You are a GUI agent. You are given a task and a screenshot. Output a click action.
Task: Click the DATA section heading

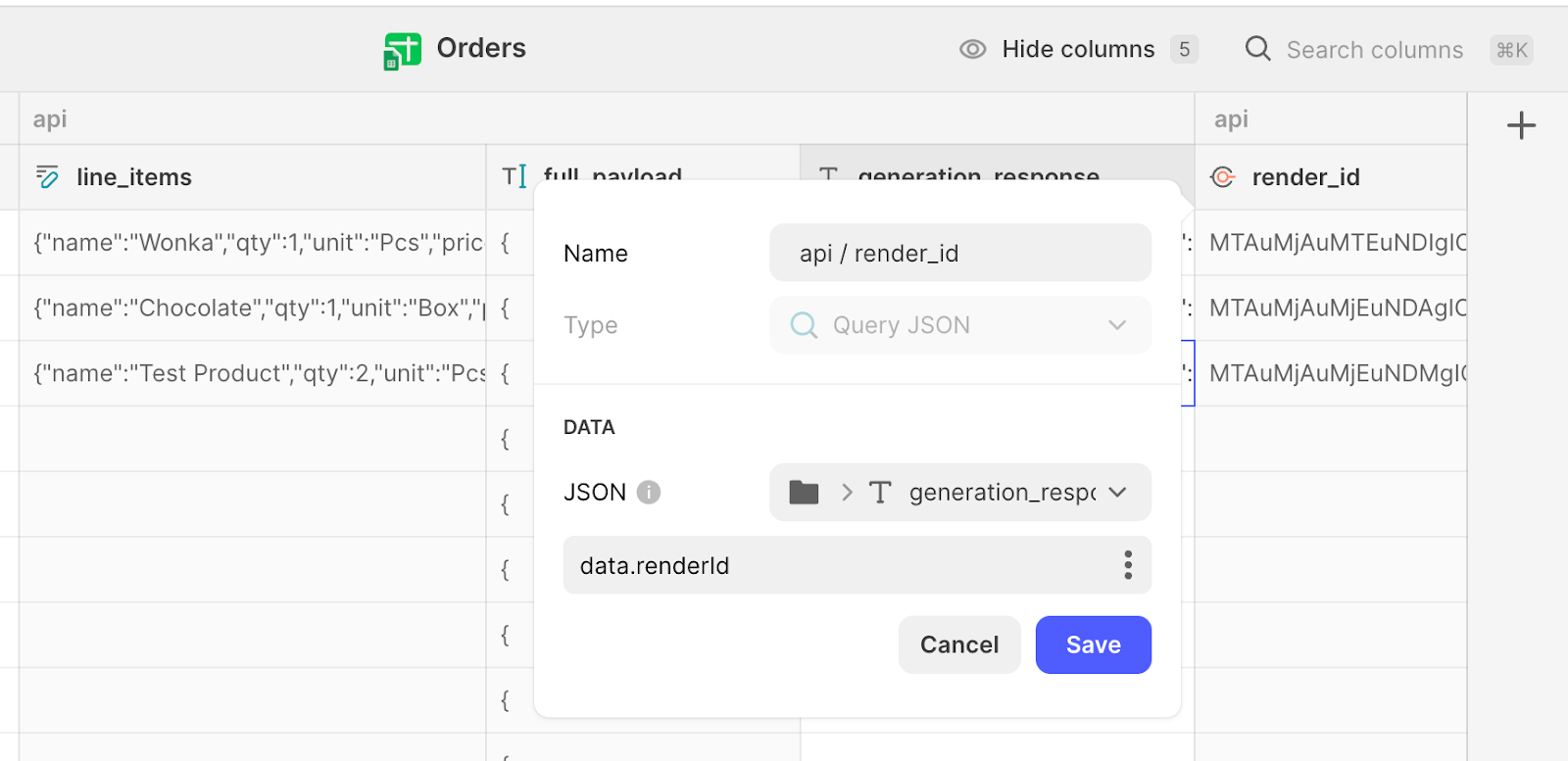click(589, 427)
